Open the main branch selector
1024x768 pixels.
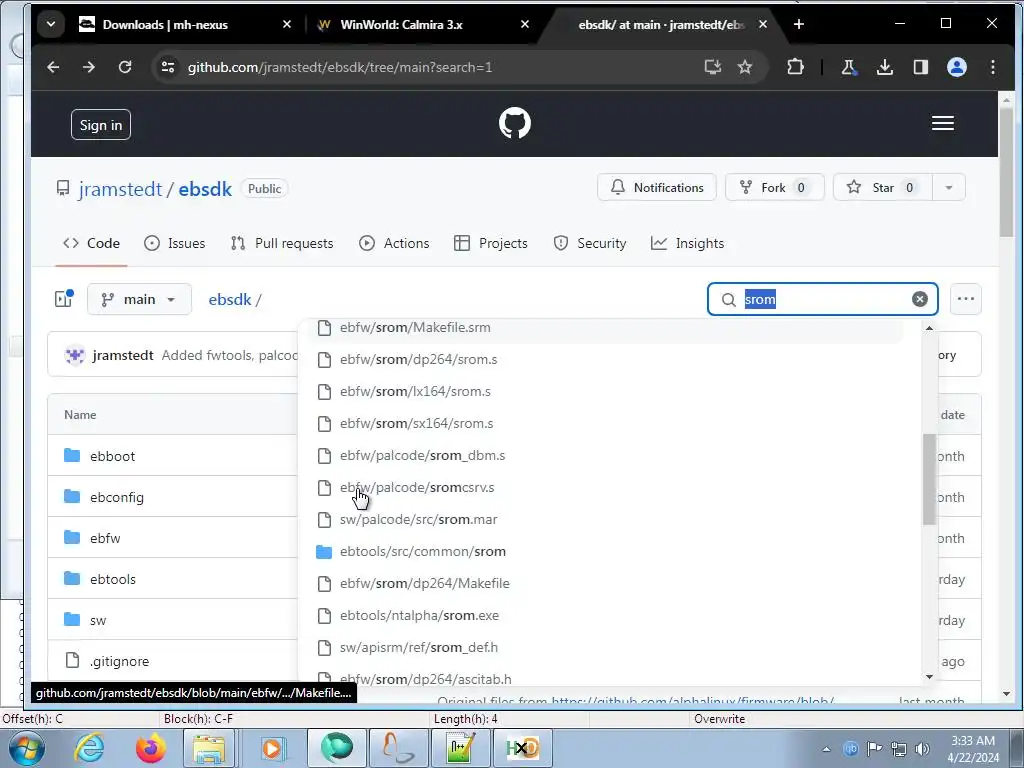click(139, 299)
